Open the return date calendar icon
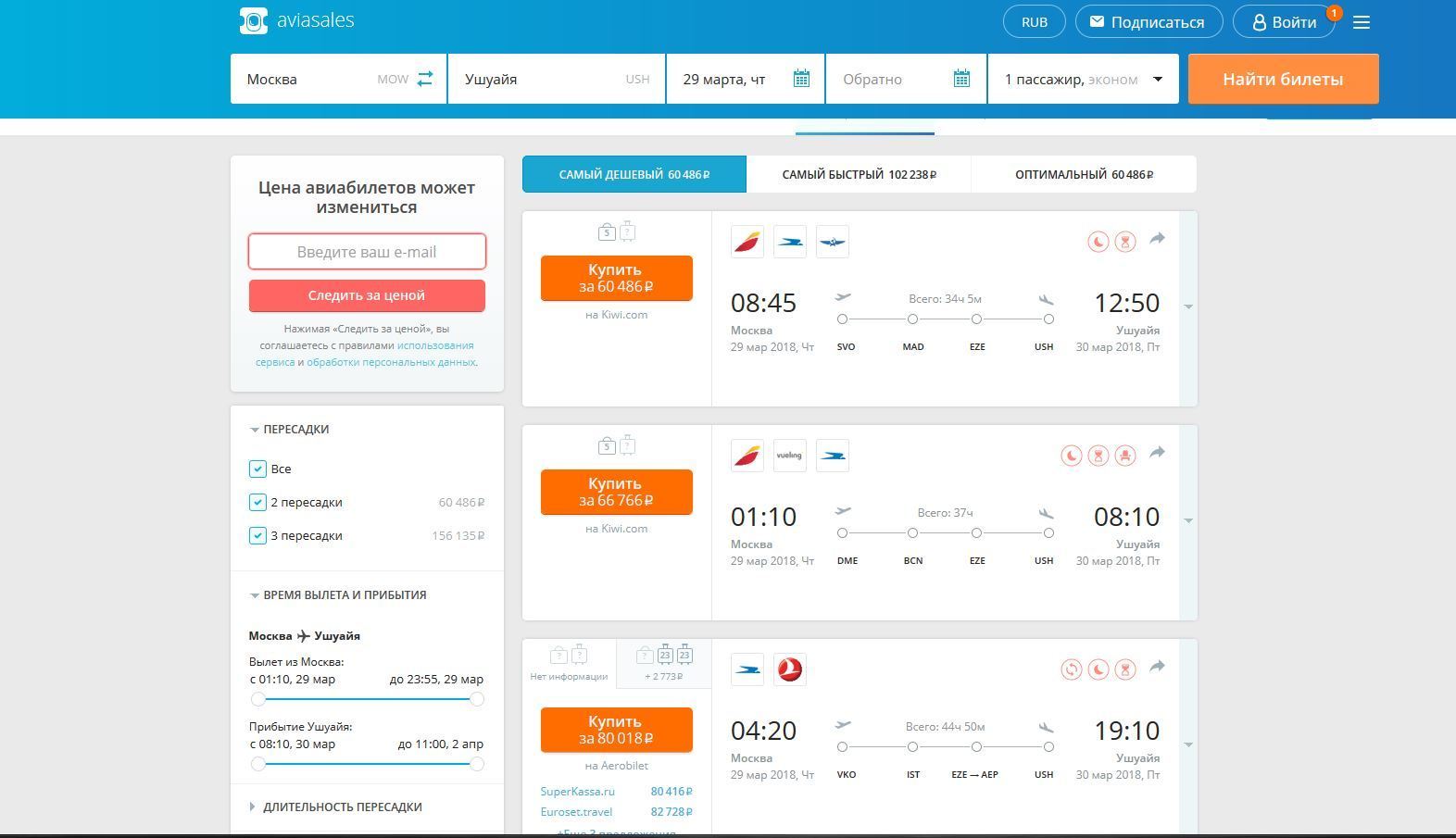Image resolution: width=1456 pixels, height=838 pixels. (x=961, y=79)
